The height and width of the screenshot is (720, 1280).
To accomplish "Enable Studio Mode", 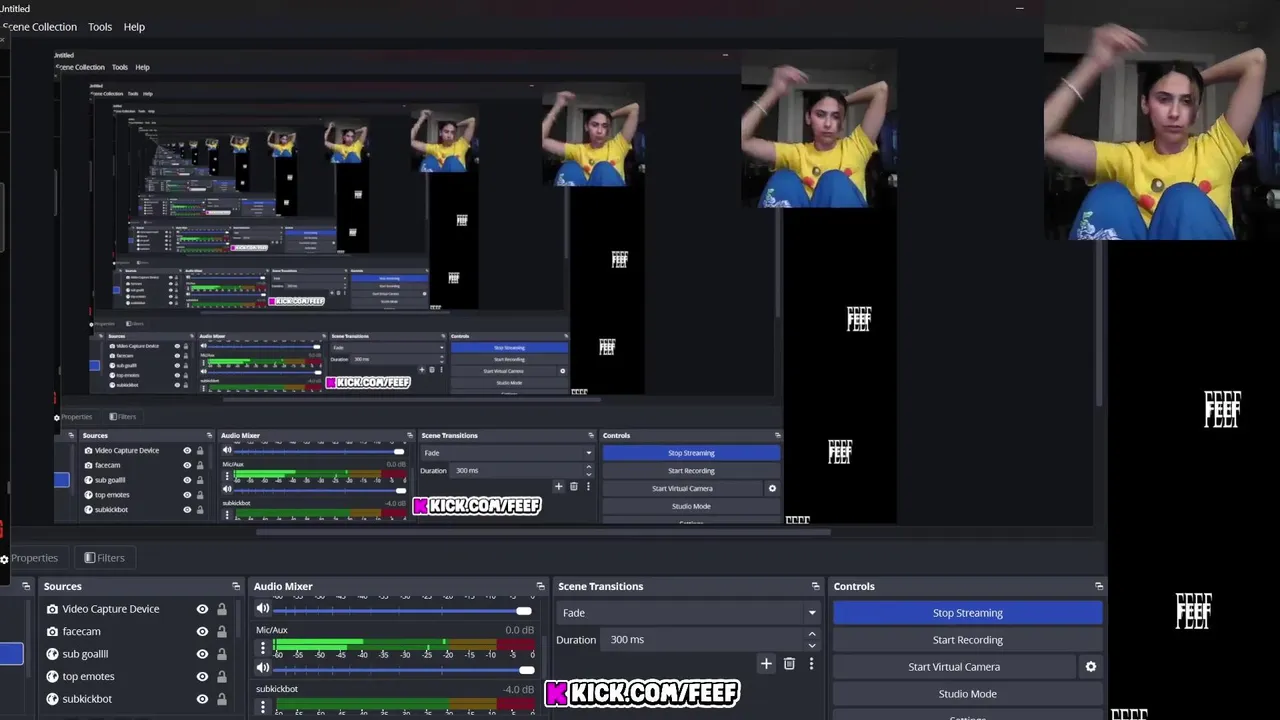I will tap(967, 694).
